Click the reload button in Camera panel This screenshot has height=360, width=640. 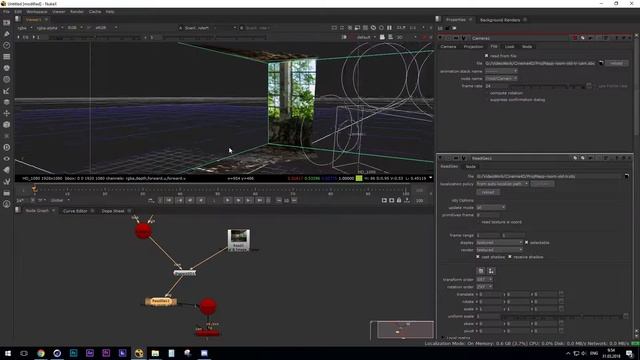point(616,63)
